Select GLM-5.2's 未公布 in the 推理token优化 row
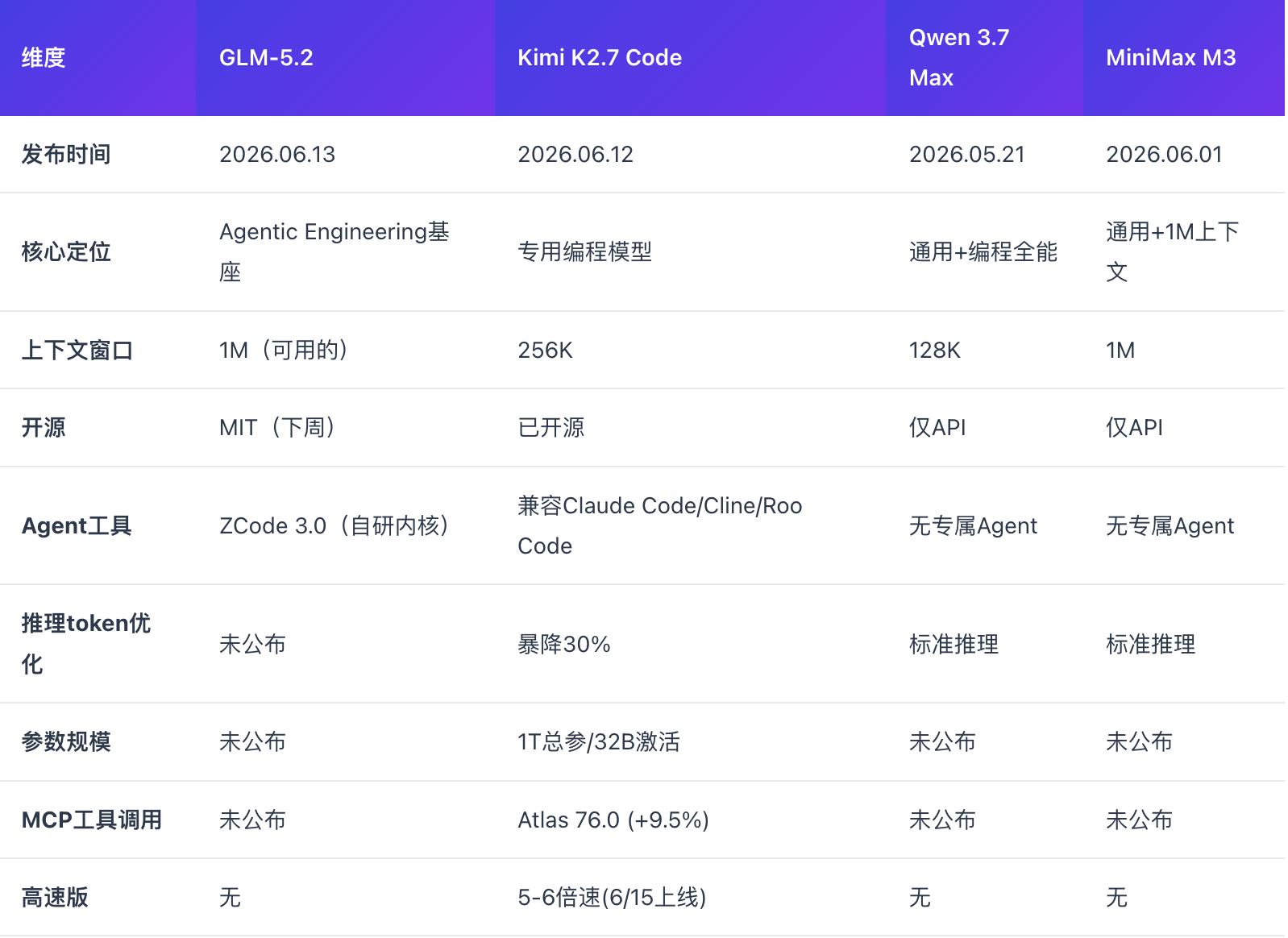This screenshot has width=1288, height=938. click(x=253, y=645)
